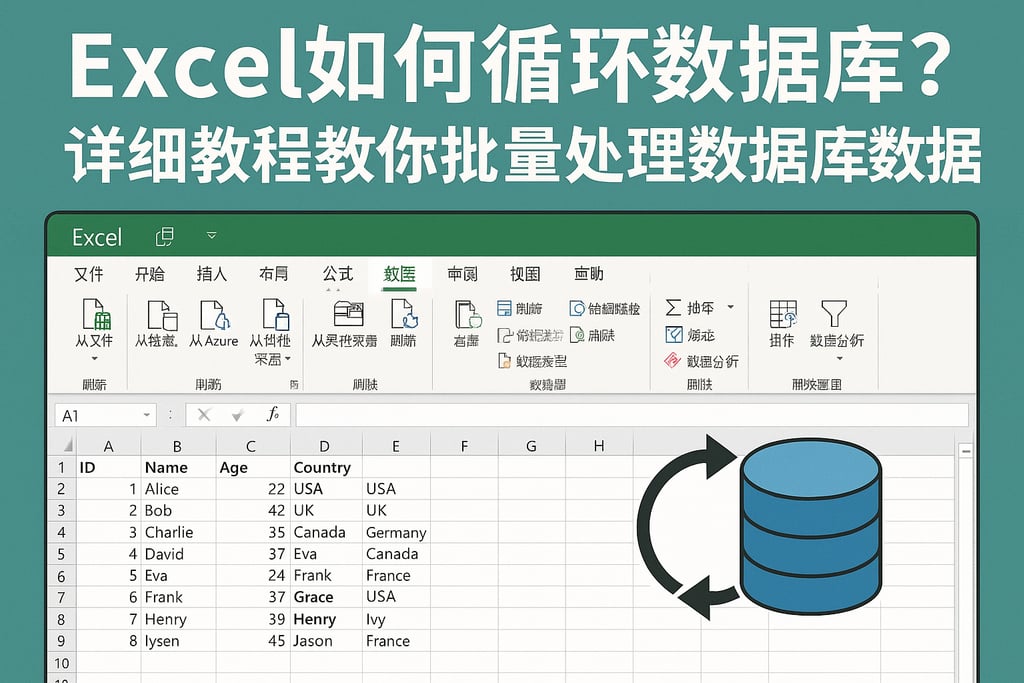Select the cell containing 'Ivy'

[x=396, y=620]
